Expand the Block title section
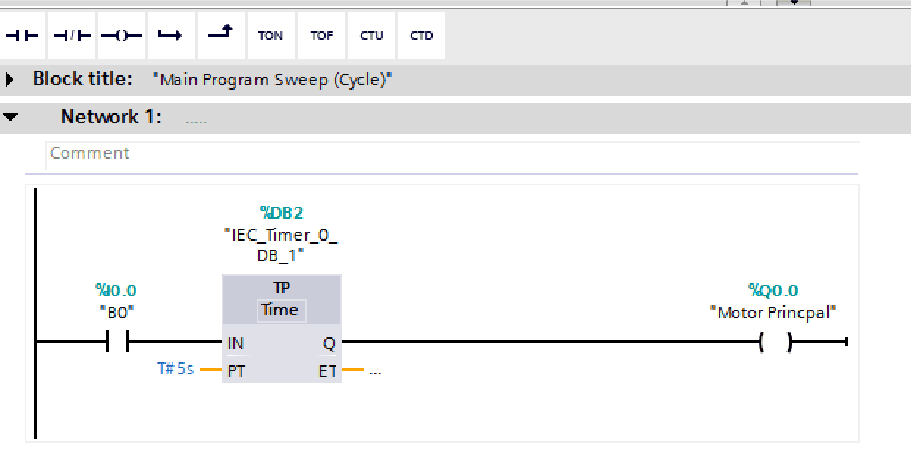 coord(9,79)
